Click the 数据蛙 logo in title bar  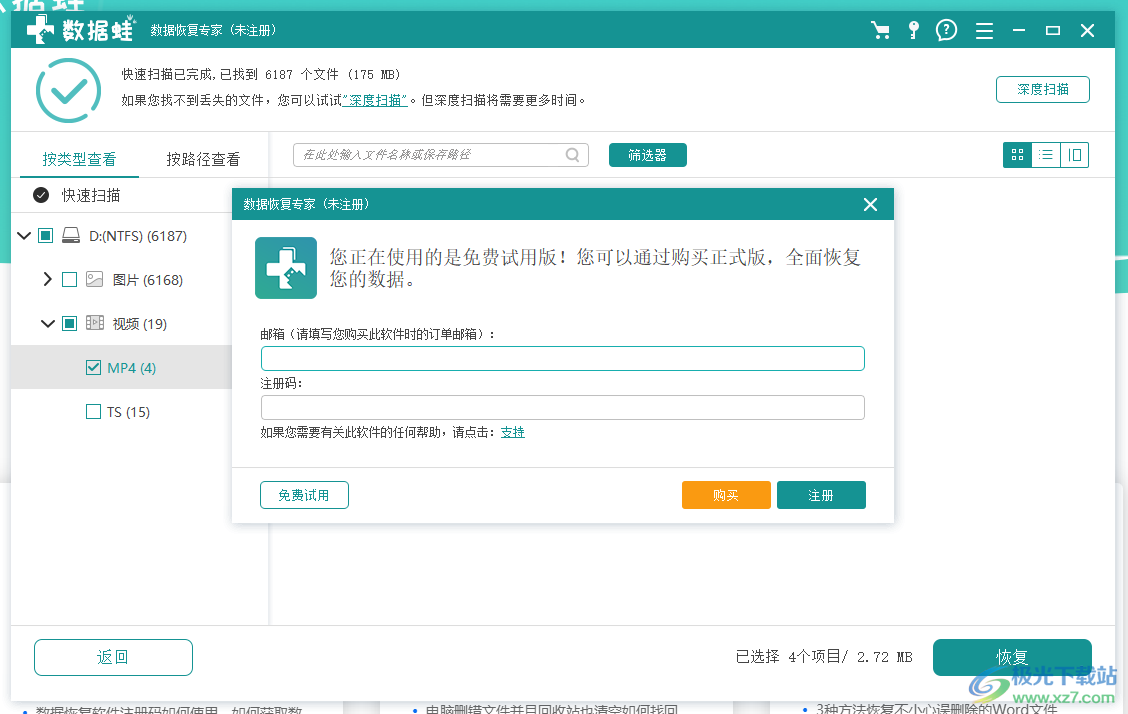[81, 30]
